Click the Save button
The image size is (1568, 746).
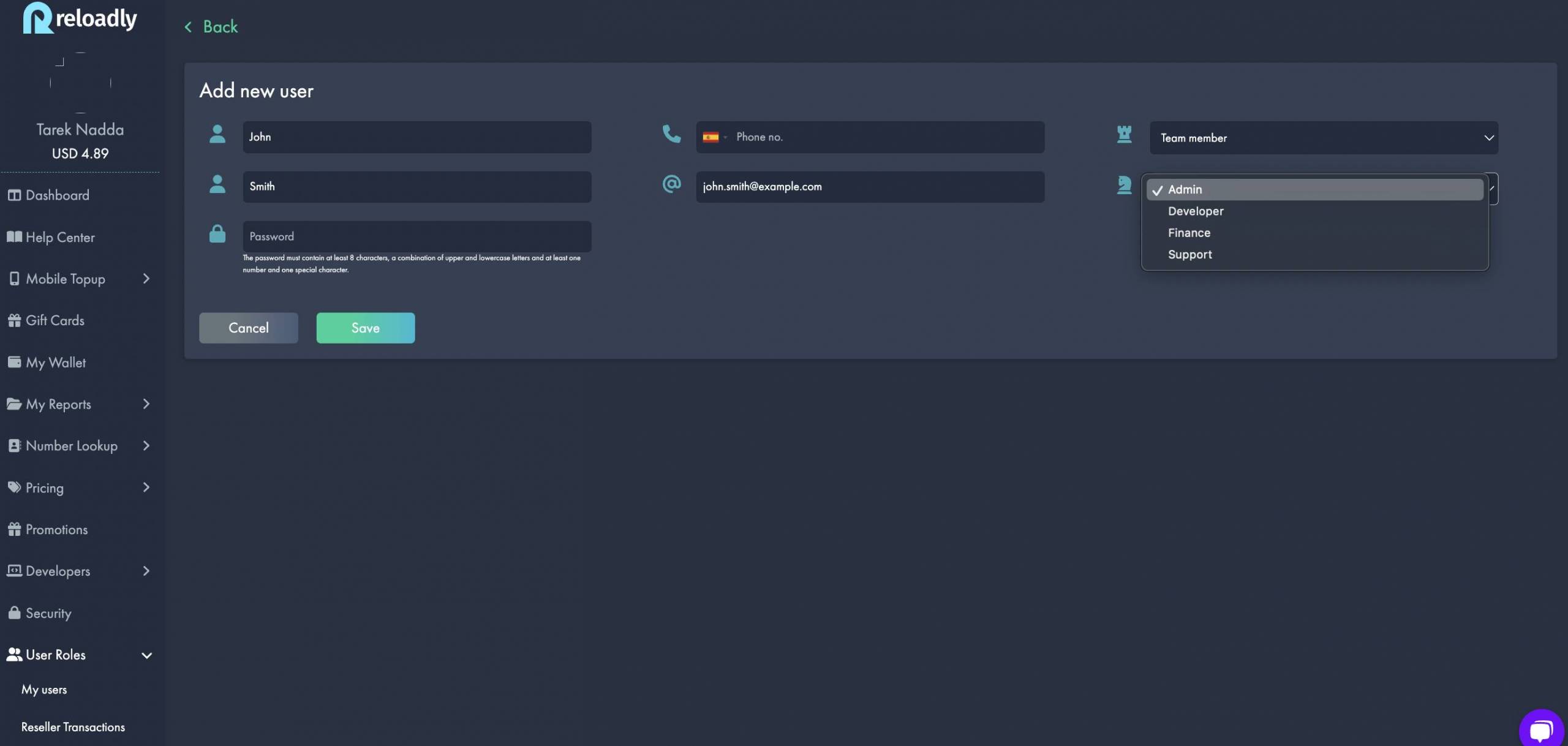coord(365,328)
